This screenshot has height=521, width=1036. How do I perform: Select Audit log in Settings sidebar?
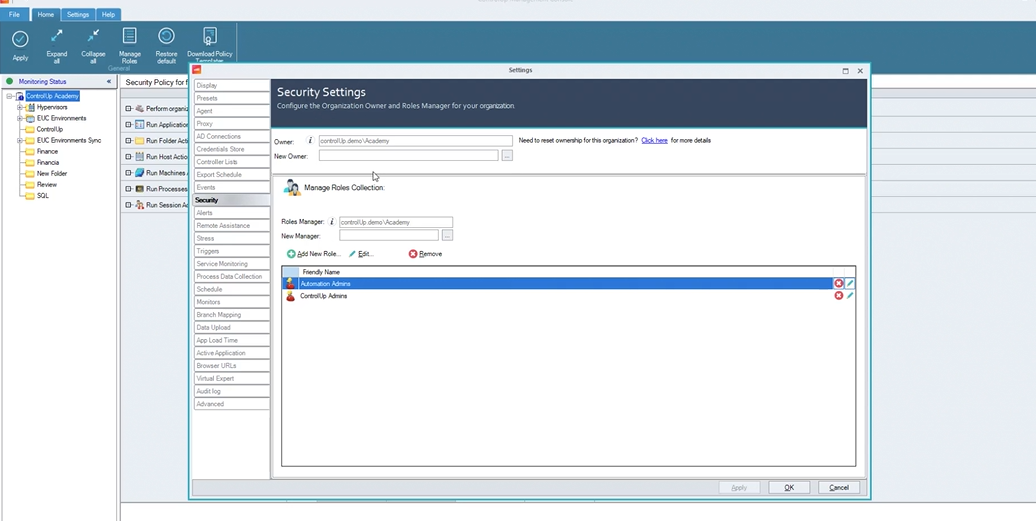pos(232,391)
